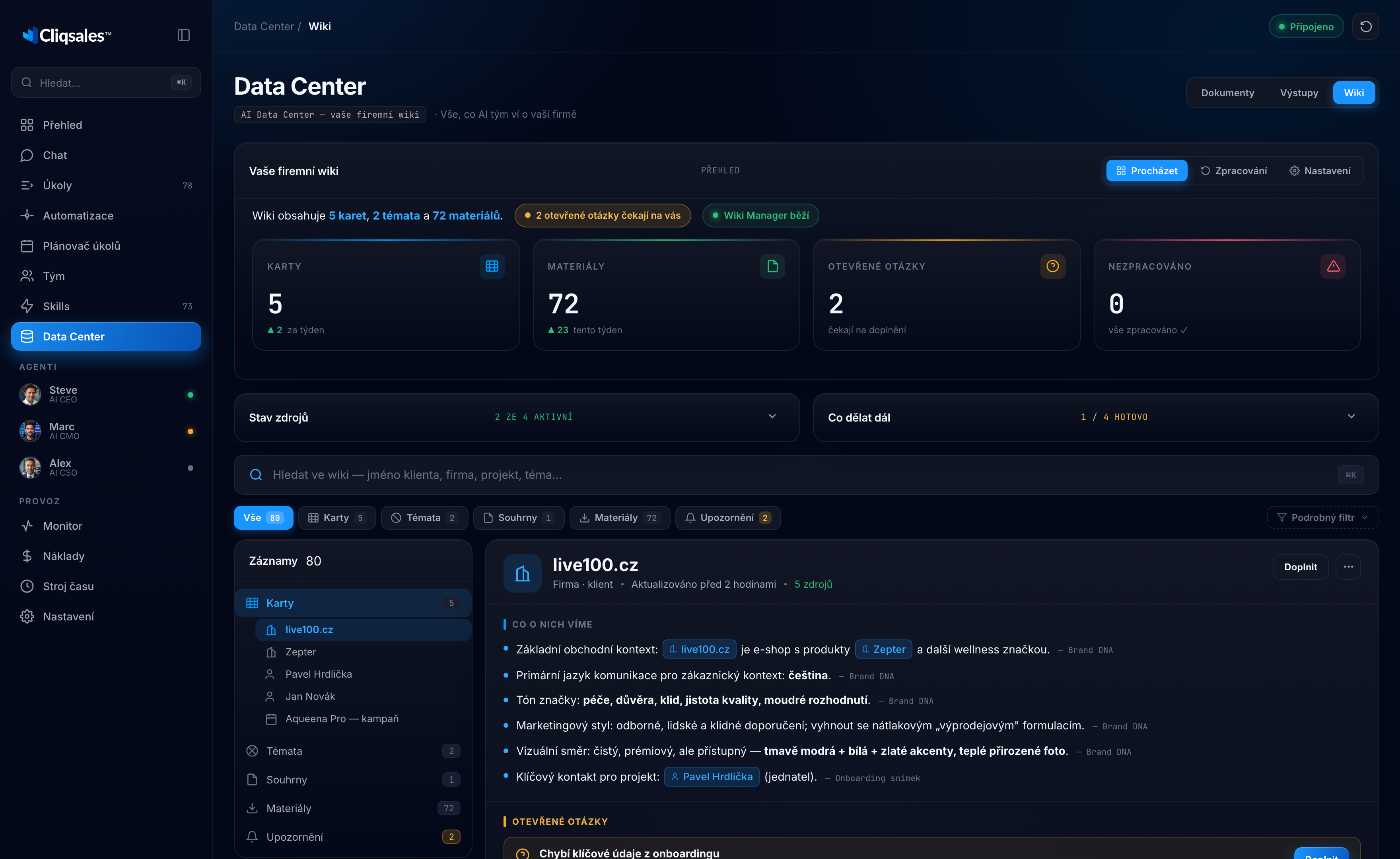
Task: Expand the Témata group in Záznamy
Action: pos(353,751)
